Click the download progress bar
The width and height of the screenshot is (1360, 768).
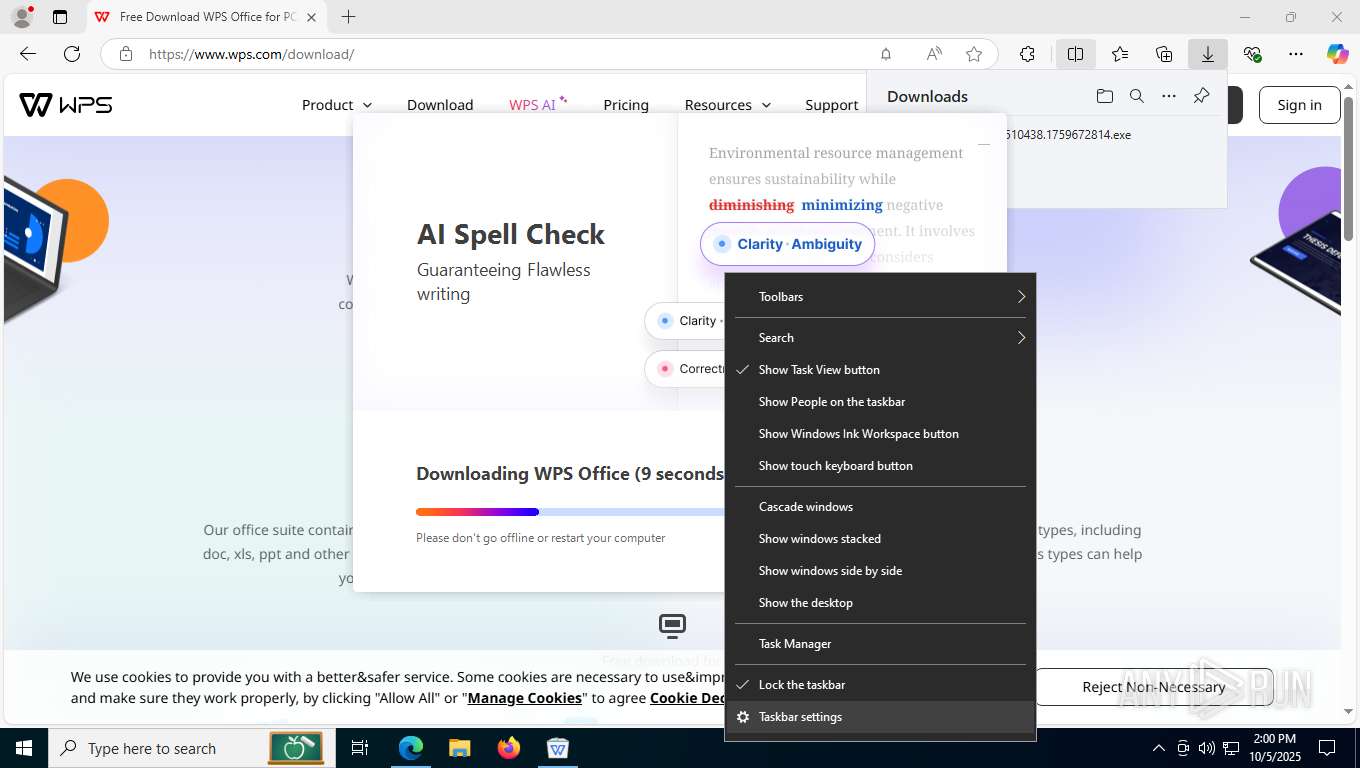[x=570, y=512]
